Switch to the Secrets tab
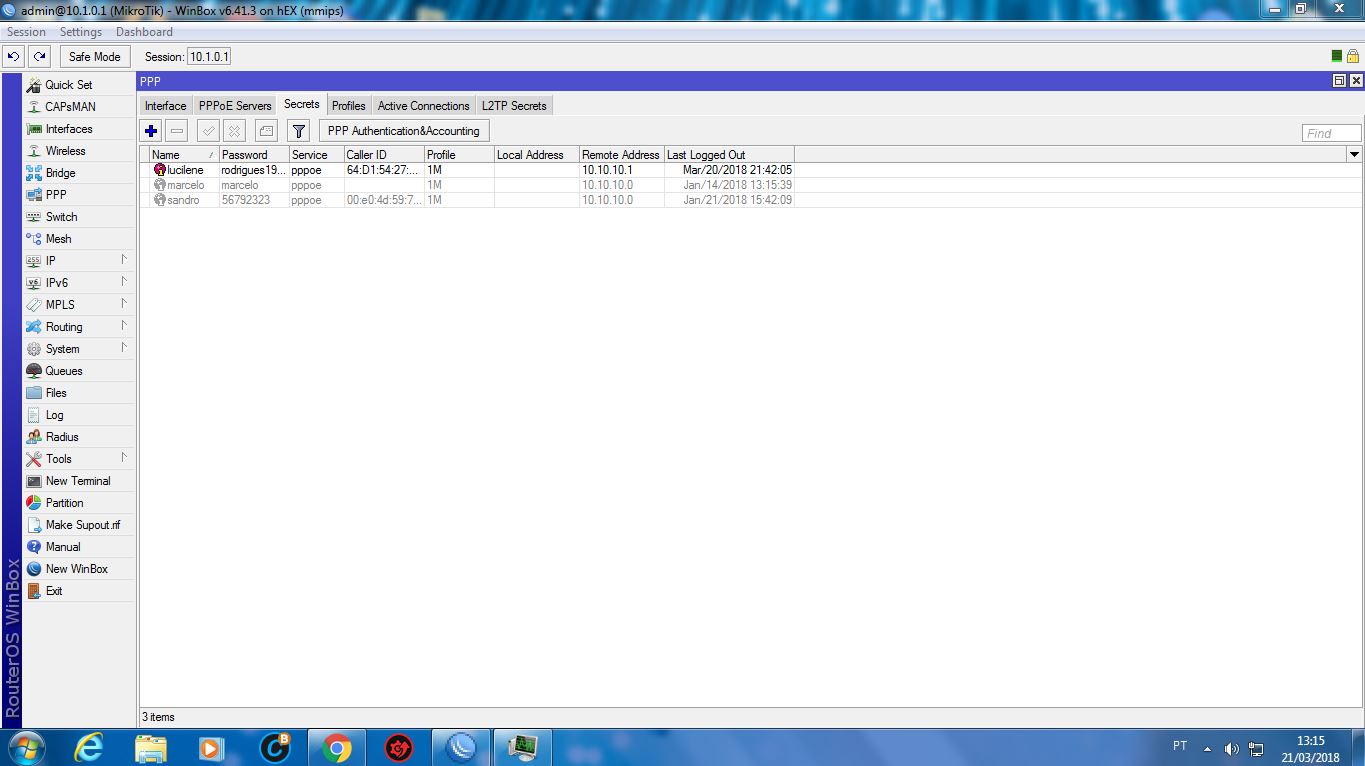Viewport: 1365px width, 766px height. pyautogui.click(x=302, y=104)
